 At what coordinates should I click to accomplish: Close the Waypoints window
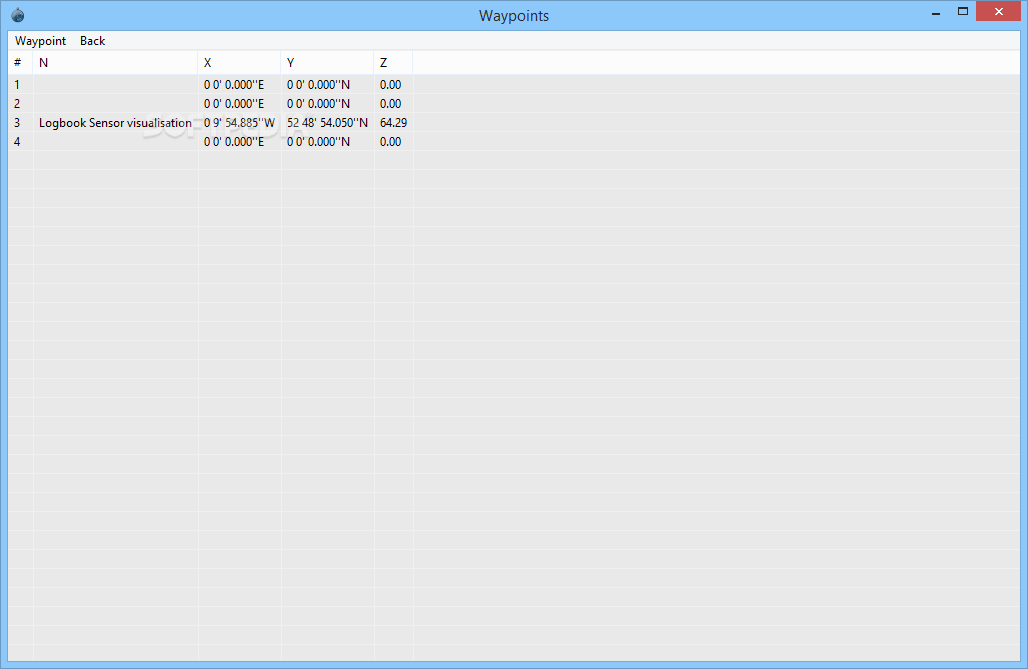tap(998, 12)
